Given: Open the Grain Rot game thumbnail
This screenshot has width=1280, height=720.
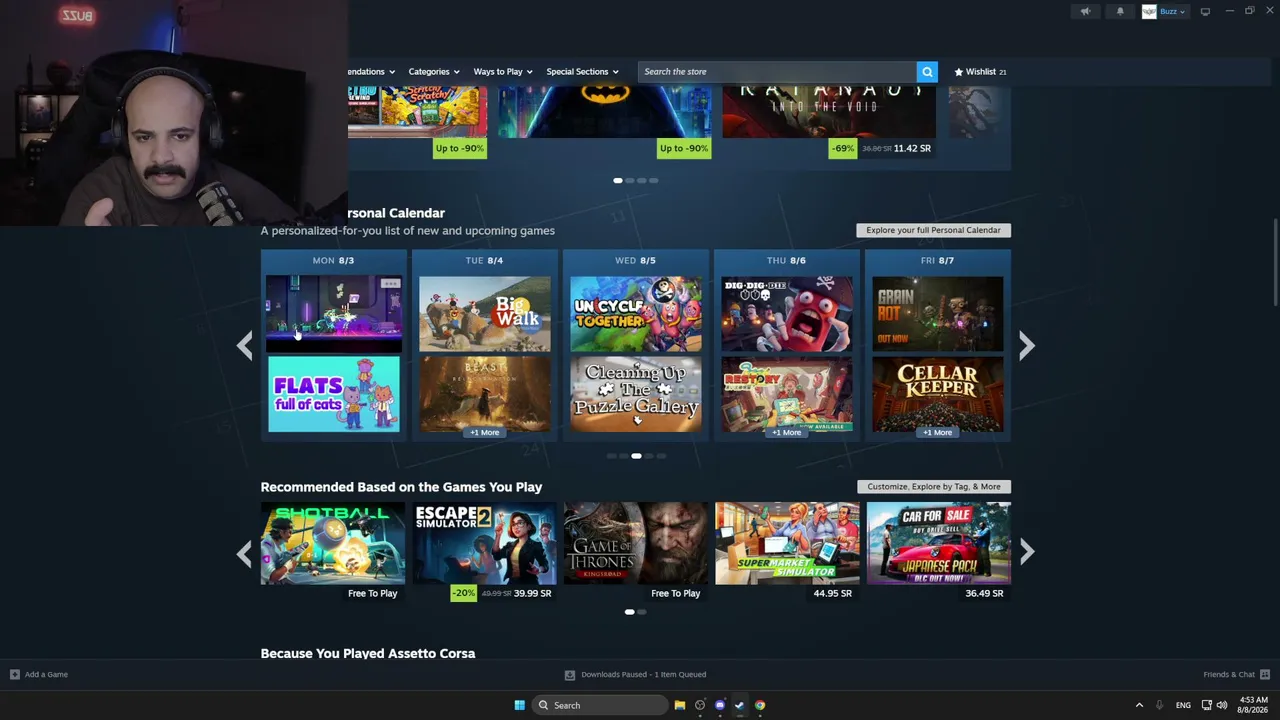Looking at the screenshot, I should click(937, 314).
